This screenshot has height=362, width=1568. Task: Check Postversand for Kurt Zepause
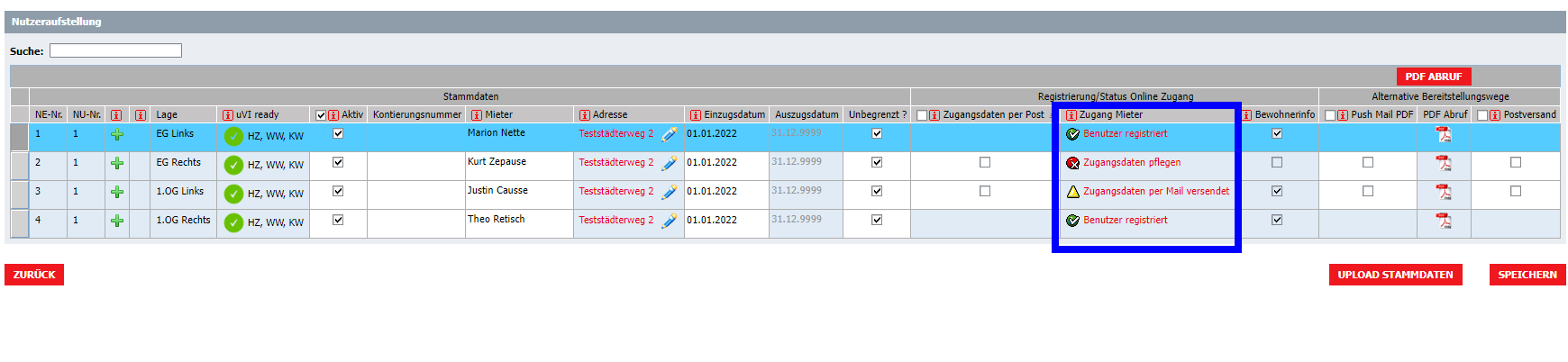1516,162
